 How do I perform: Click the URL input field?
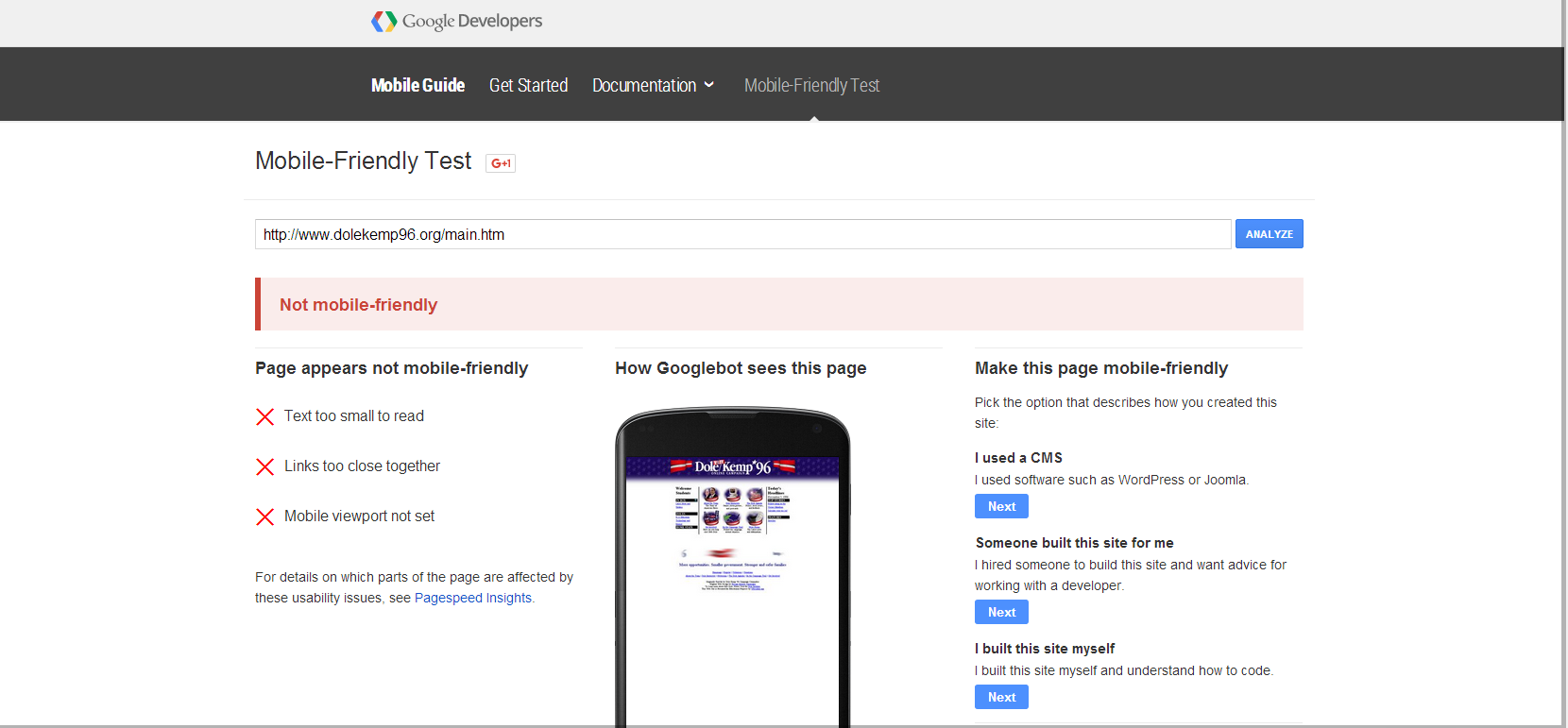742,234
